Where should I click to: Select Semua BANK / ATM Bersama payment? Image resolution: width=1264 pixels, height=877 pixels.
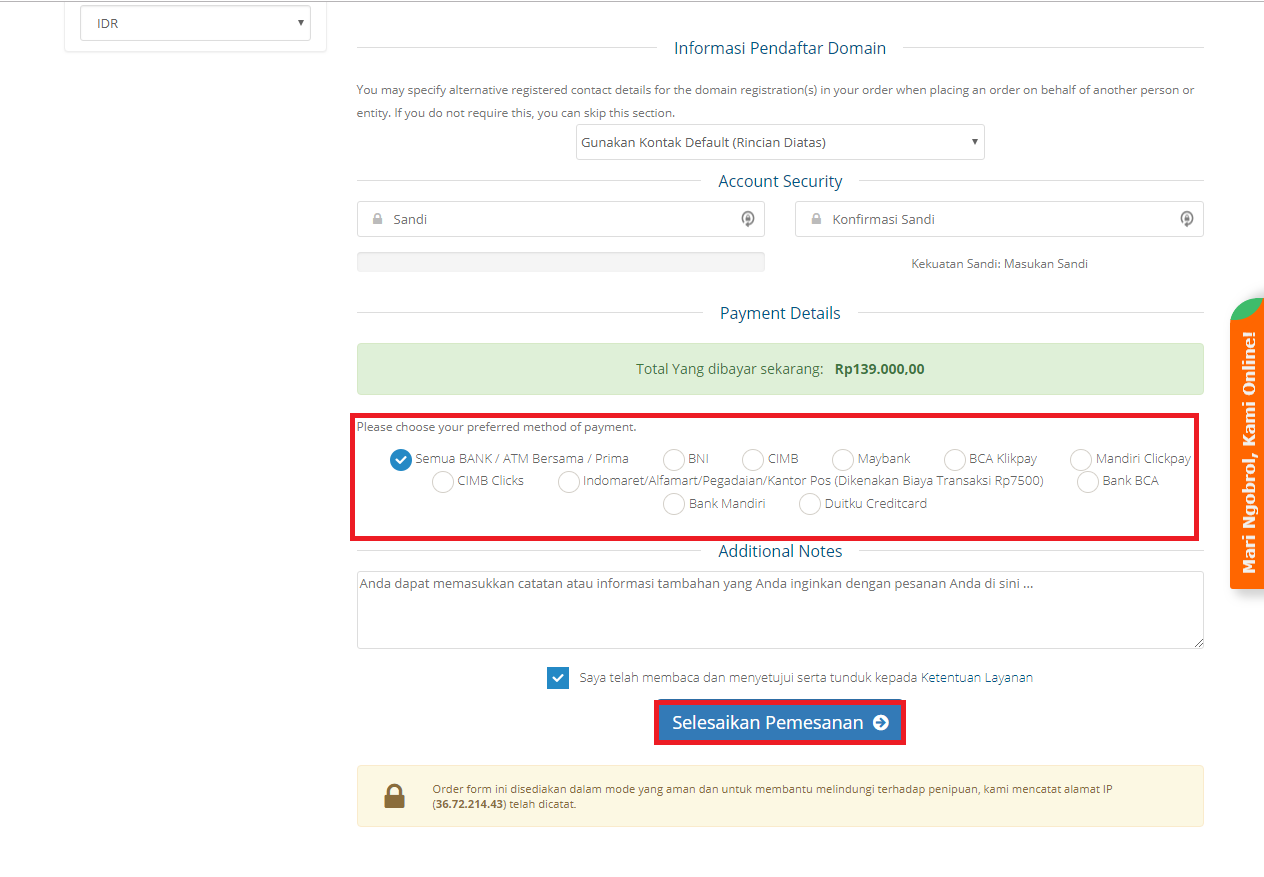pyautogui.click(x=401, y=459)
